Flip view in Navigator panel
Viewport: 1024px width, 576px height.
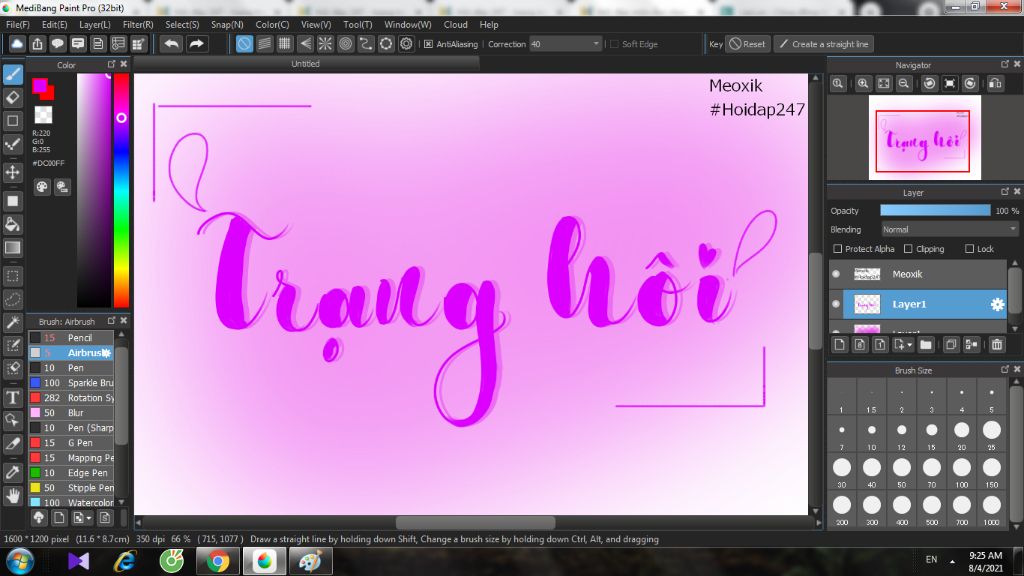coord(995,84)
